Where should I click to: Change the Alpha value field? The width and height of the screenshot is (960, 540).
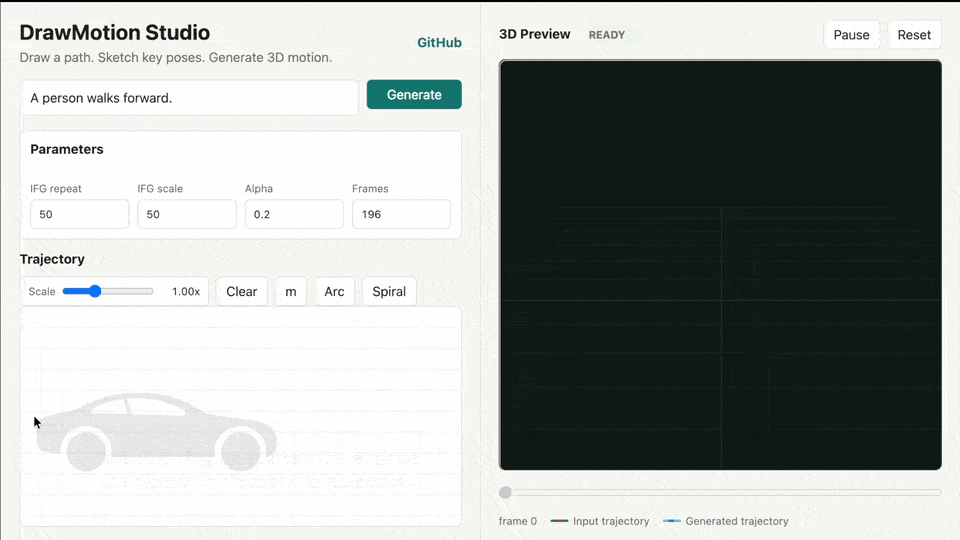click(294, 214)
